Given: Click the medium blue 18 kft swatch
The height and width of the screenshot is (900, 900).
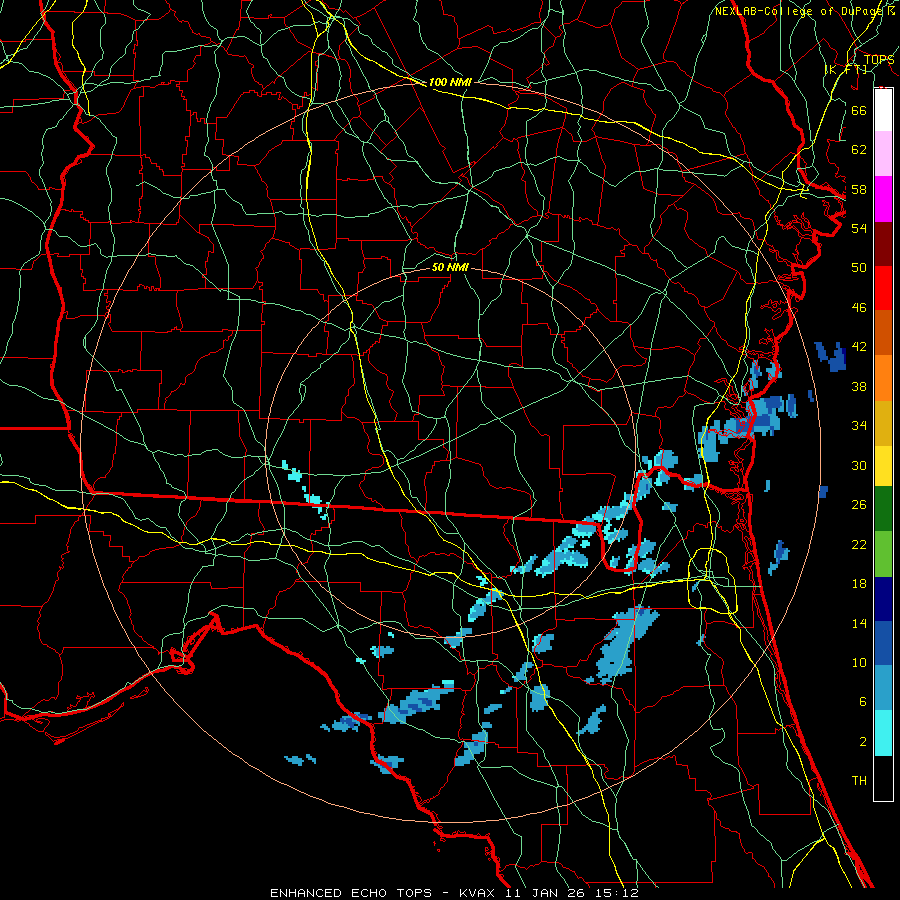Looking at the screenshot, I should click(883, 643).
